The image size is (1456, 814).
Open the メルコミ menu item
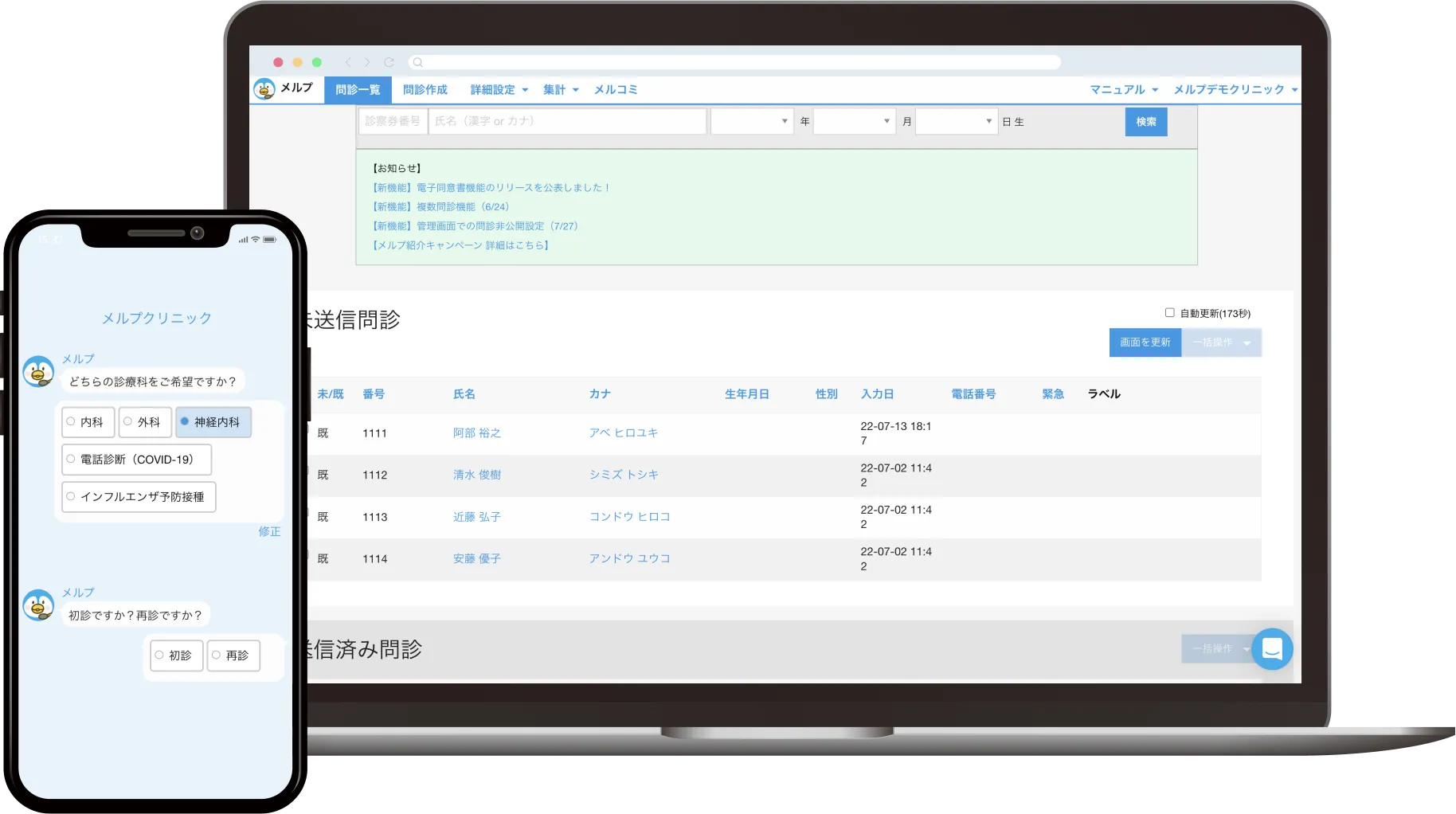pyautogui.click(x=616, y=90)
